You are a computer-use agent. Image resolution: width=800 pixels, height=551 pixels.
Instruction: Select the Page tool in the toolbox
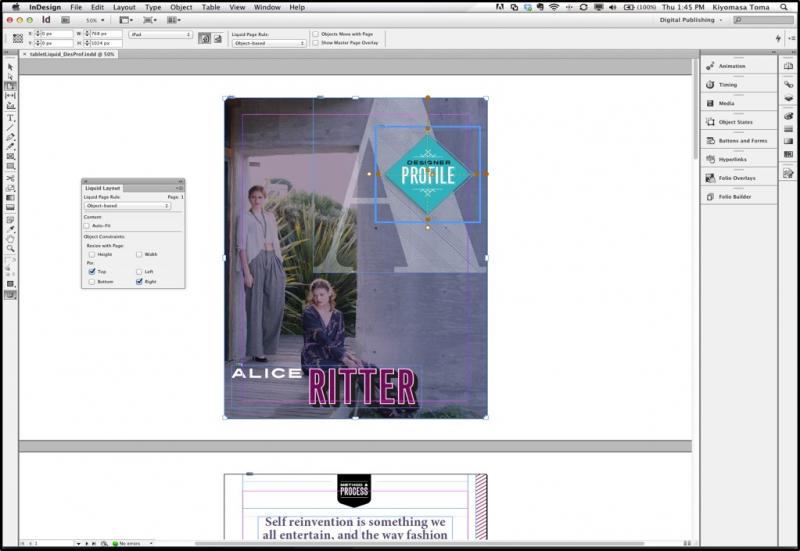point(10,86)
